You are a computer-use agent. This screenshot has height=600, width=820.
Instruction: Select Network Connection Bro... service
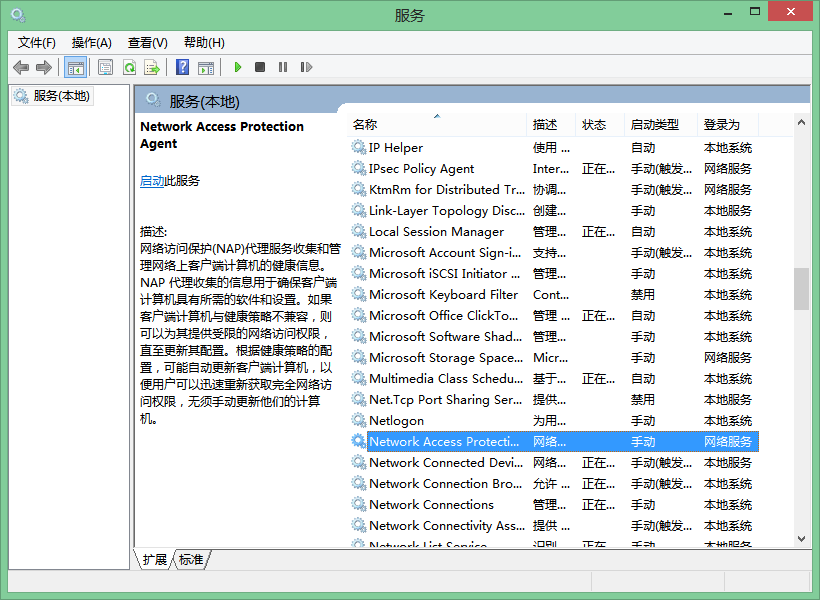point(553,483)
